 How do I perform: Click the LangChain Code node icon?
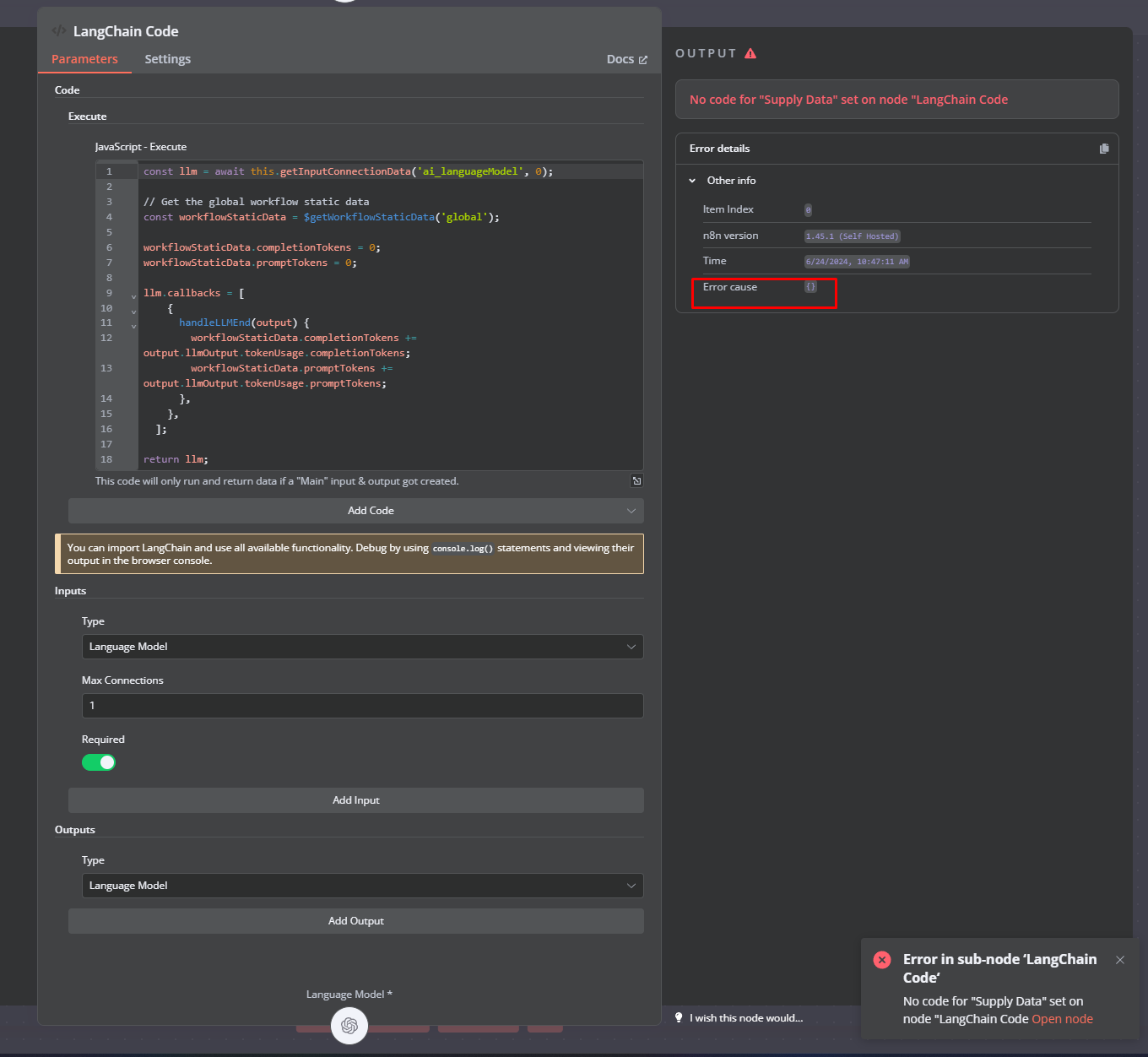[x=59, y=31]
